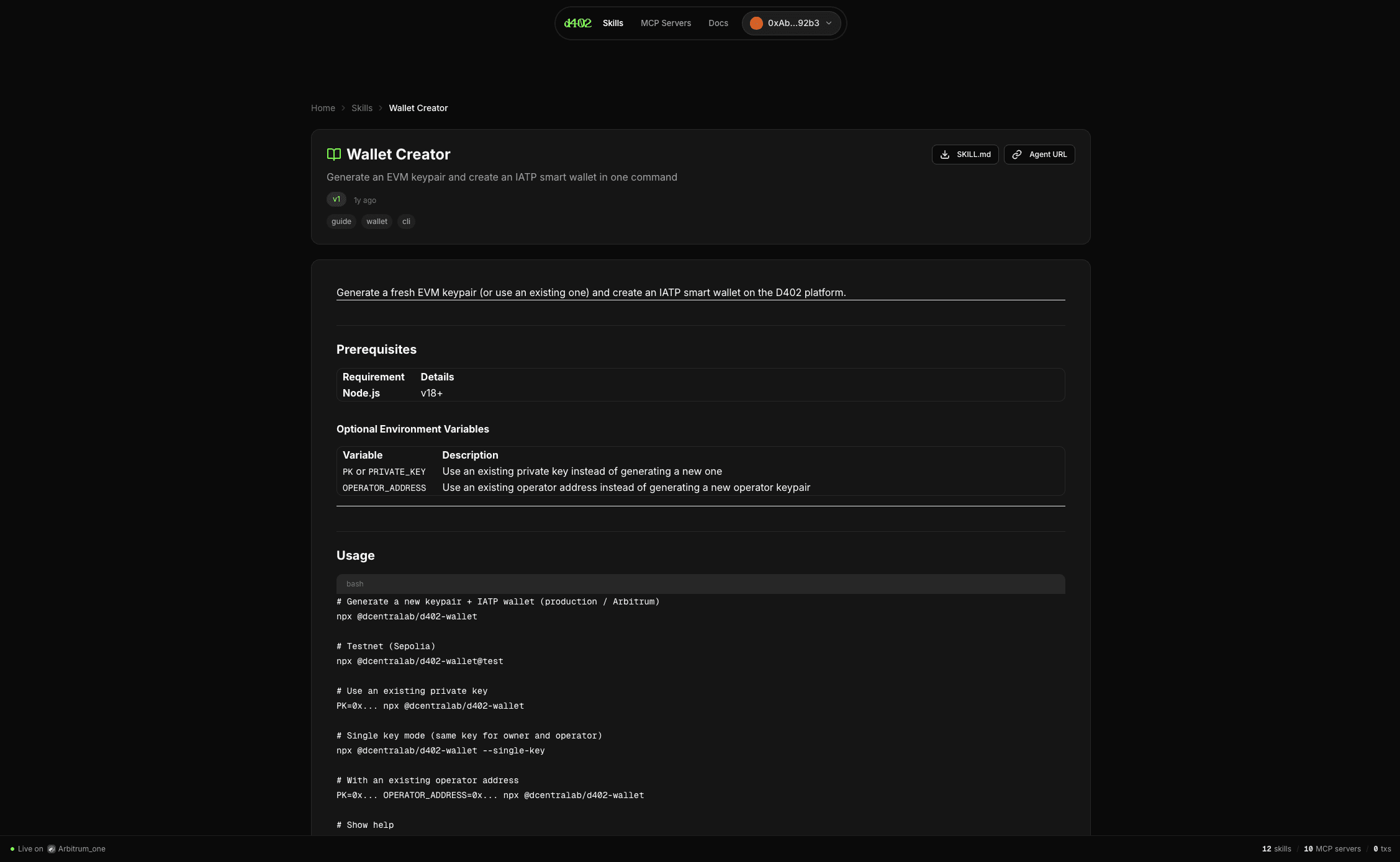The height and width of the screenshot is (862, 1400).
Task: Click the d402 logo in the navbar
Action: click(x=578, y=23)
